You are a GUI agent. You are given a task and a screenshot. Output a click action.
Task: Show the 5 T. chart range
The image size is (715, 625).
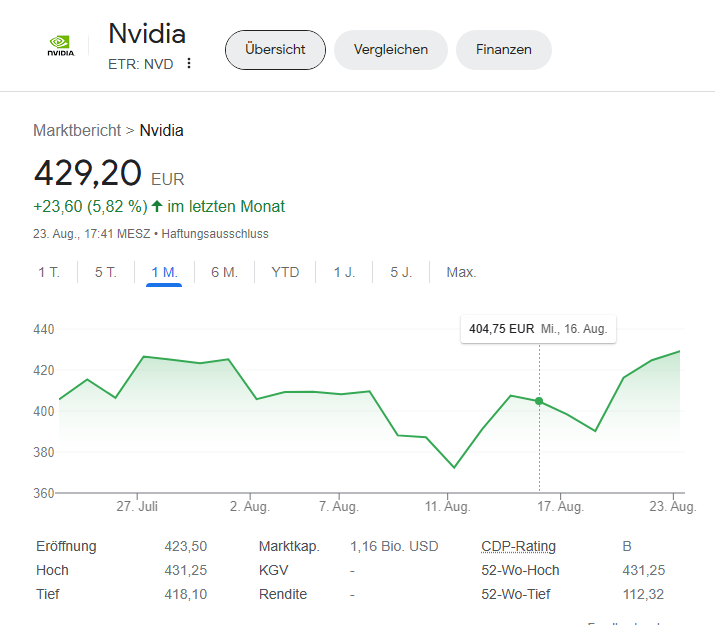(x=106, y=272)
